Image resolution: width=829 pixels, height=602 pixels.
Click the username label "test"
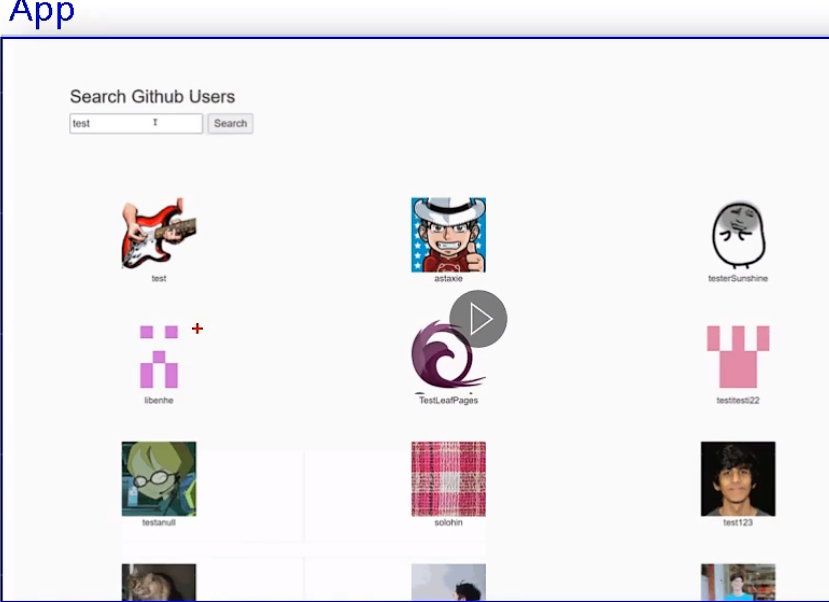[x=159, y=279]
